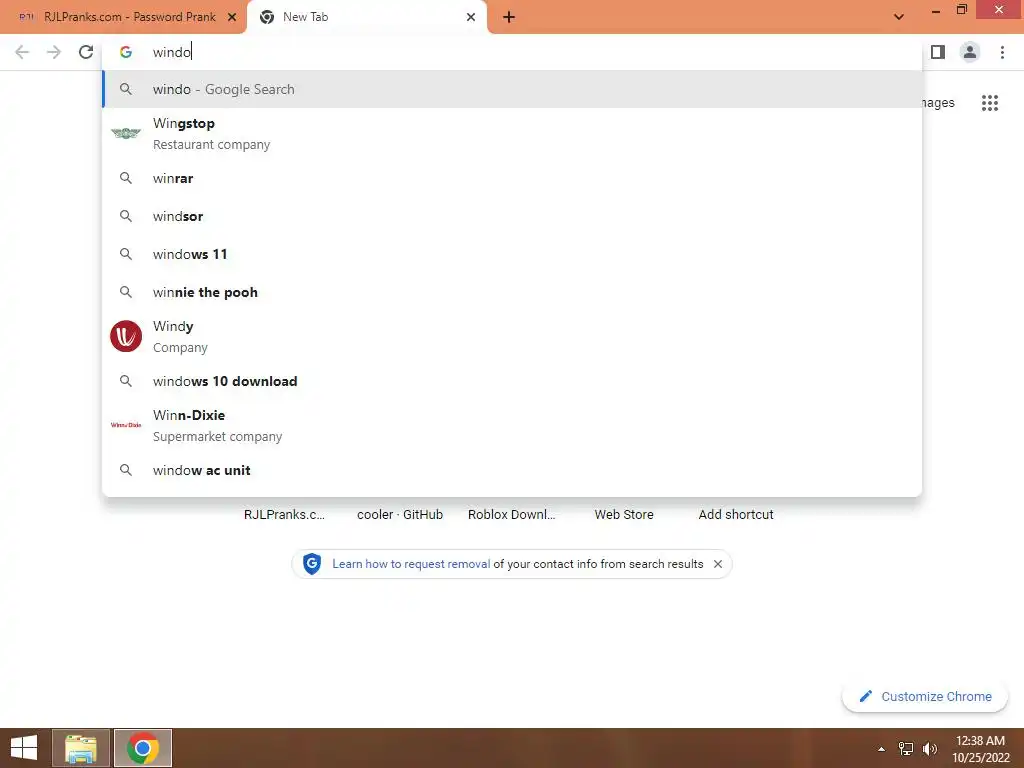Choose the 'windows 11' suggestion

tap(512, 254)
